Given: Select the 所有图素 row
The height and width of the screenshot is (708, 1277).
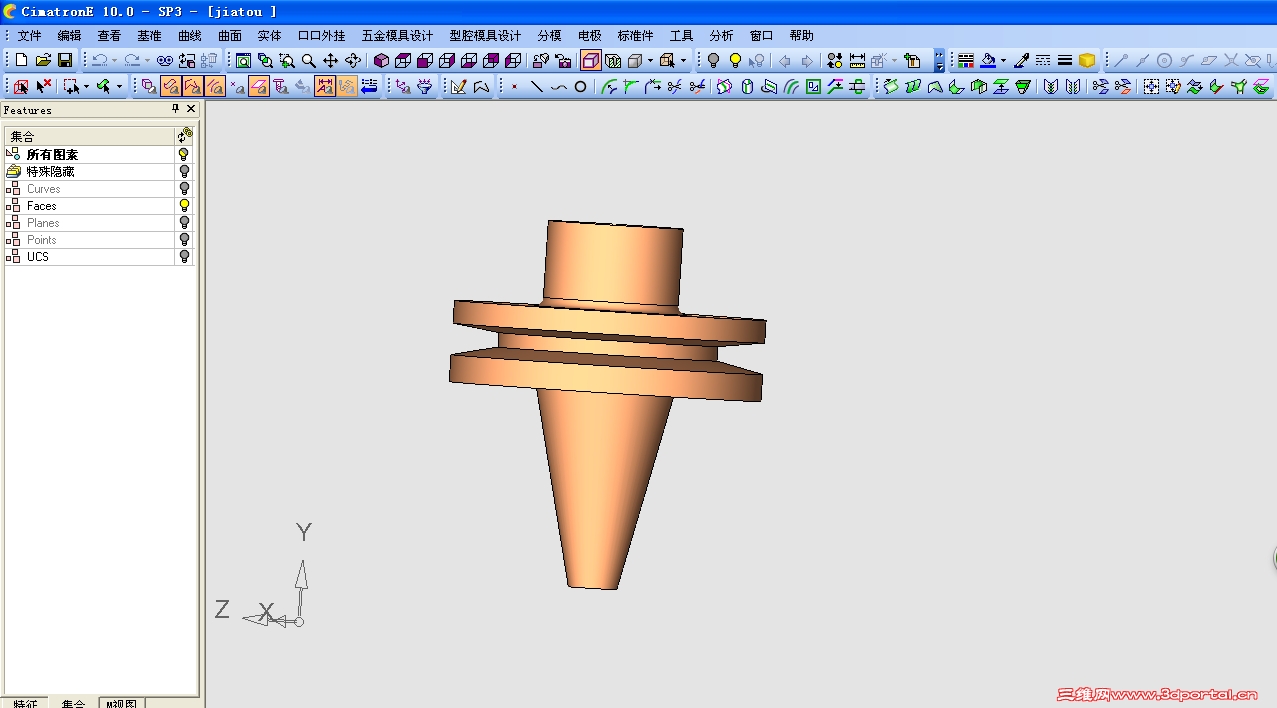Looking at the screenshot, I should click(x=90, y=155).
